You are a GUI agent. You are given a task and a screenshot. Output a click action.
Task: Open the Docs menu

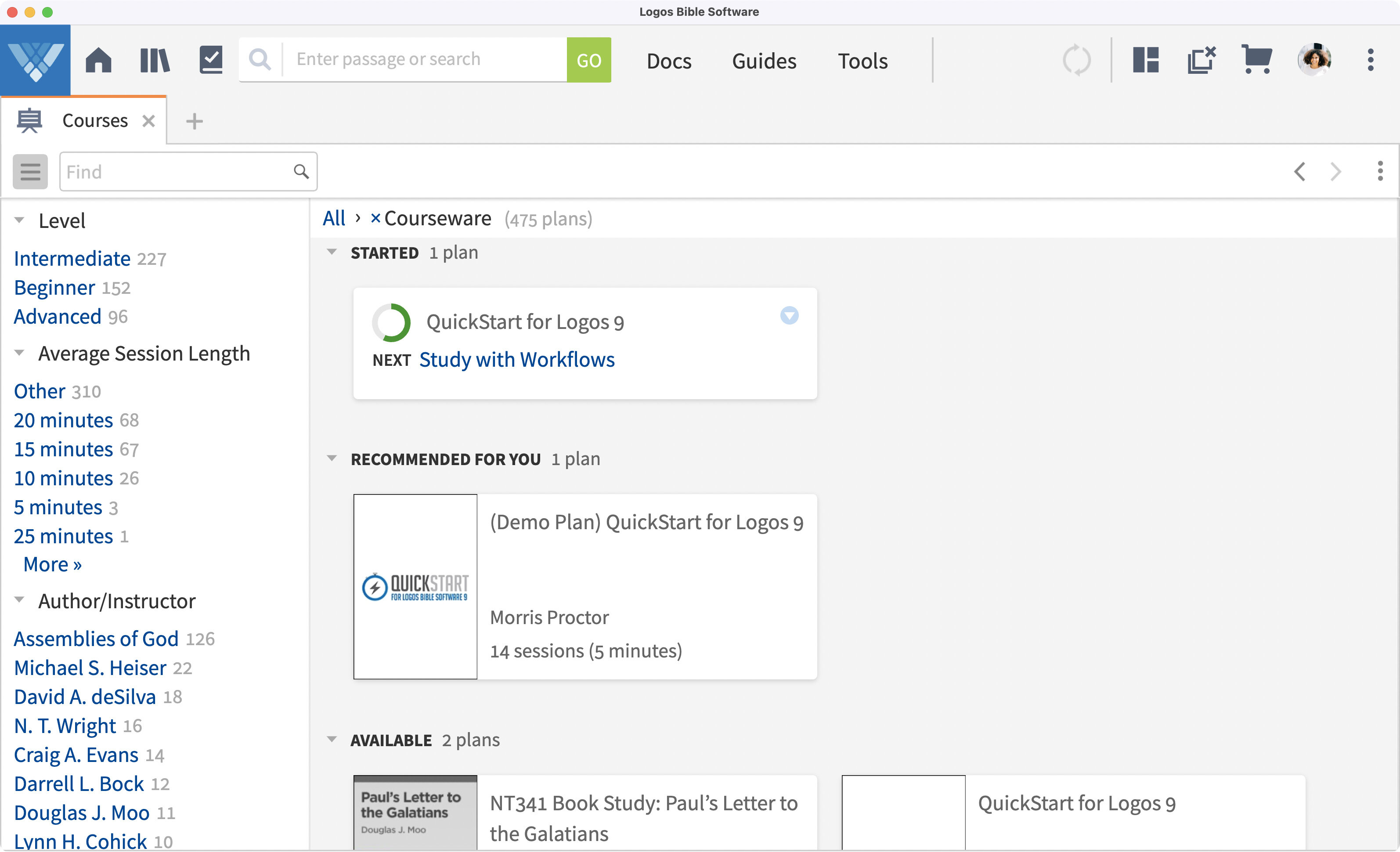[x=669, y=60]
